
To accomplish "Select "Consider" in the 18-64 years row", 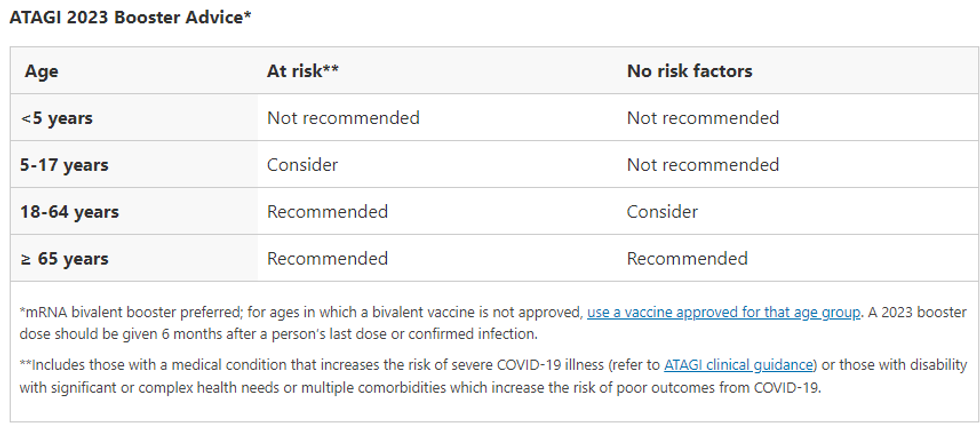I will click(x=662, y=212).
